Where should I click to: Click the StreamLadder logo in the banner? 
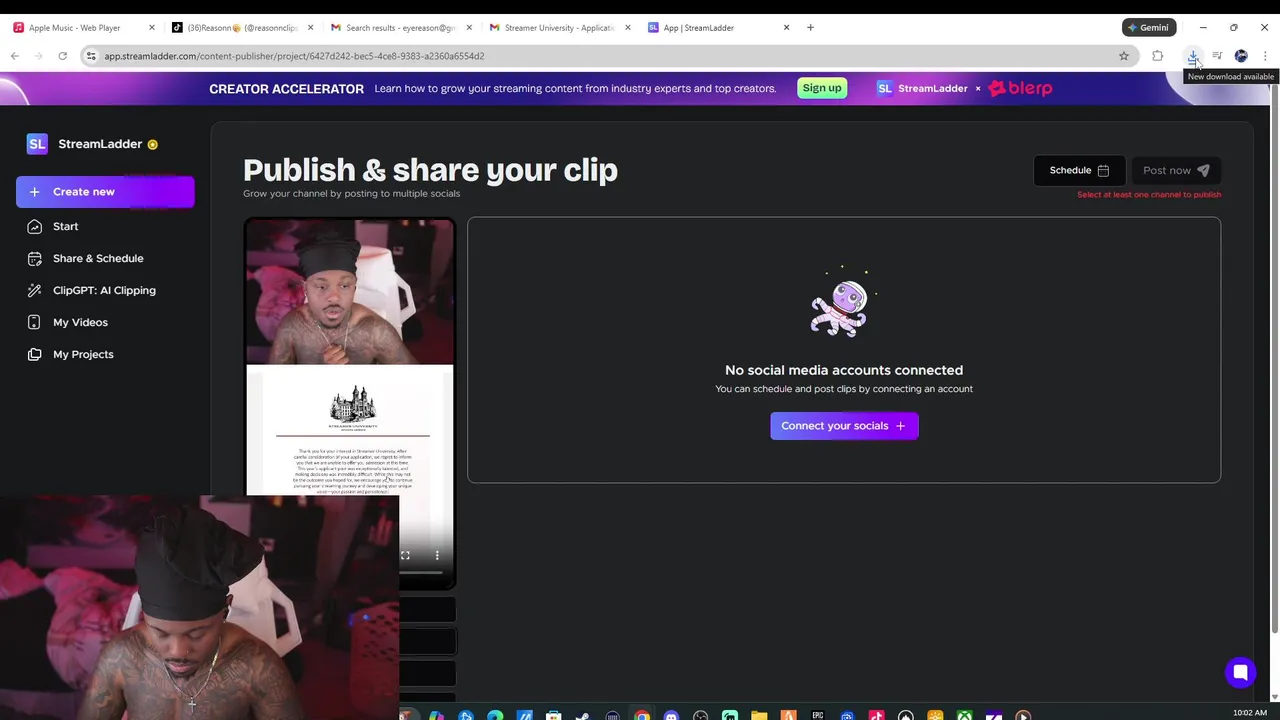[922, 88]
